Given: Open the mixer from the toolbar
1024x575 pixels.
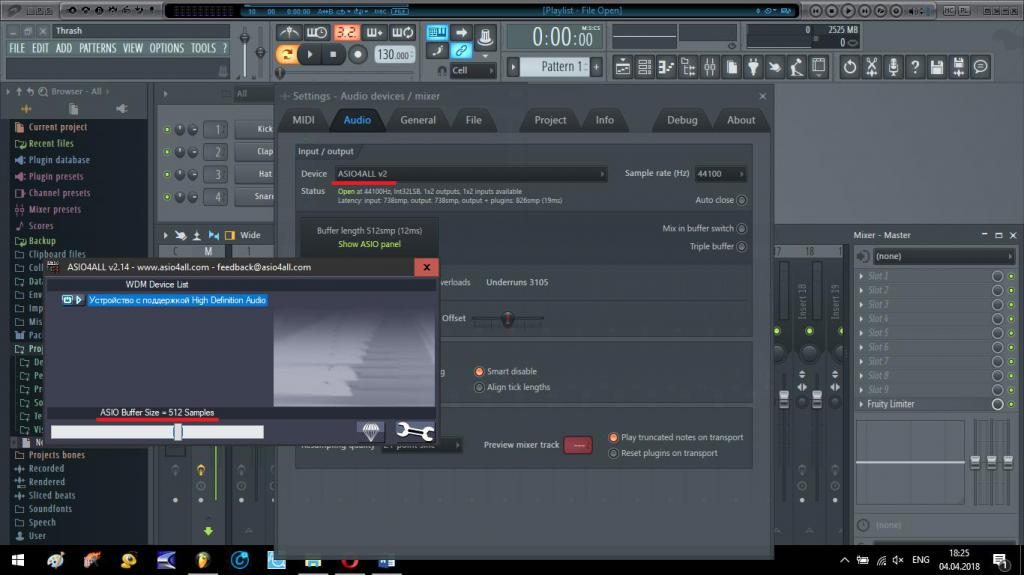Looking at the screenshot, I should pyautogui.click(x=709, y=67).
